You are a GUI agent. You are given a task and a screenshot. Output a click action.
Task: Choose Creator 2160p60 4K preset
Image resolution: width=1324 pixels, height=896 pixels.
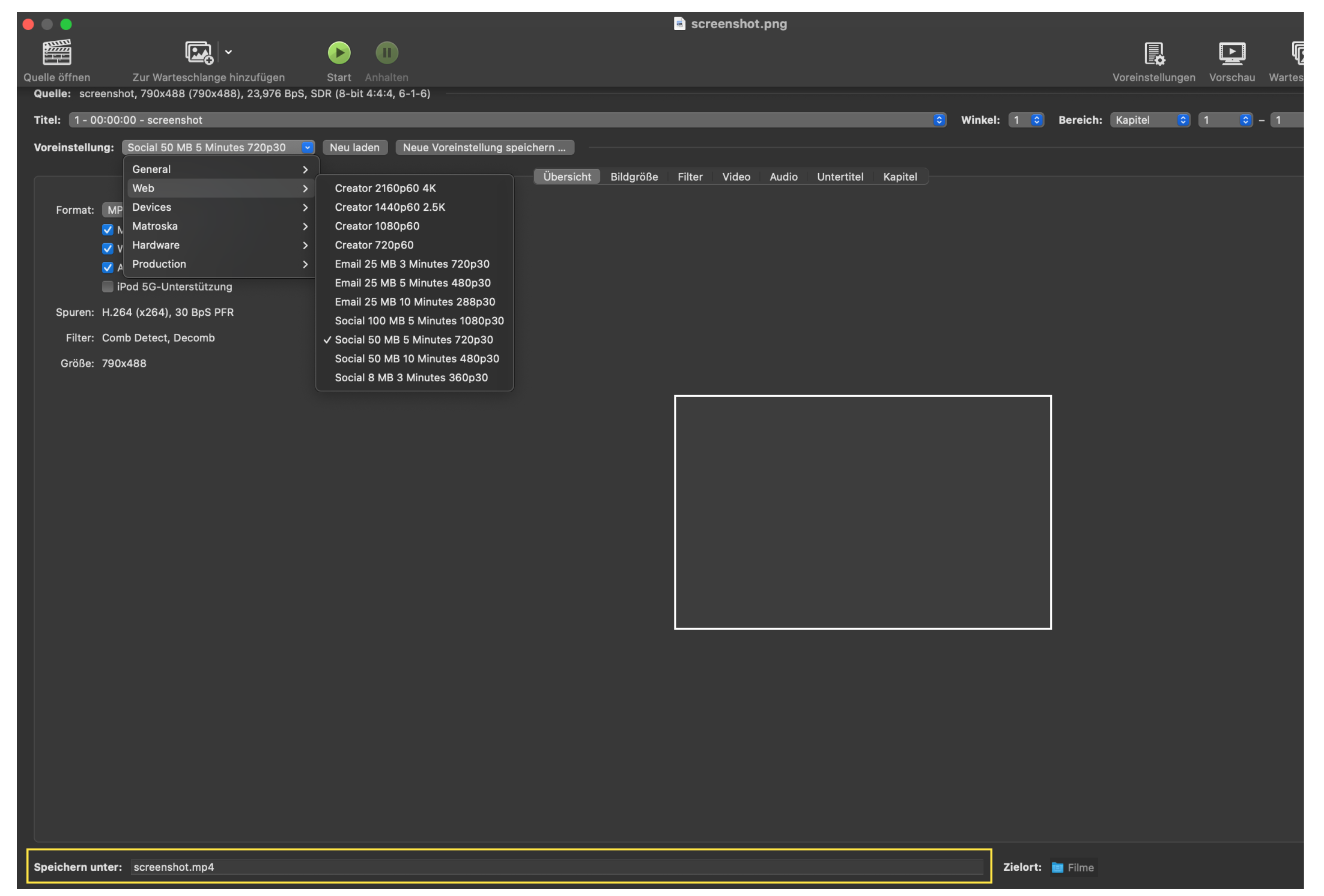(x=415, y=189)
